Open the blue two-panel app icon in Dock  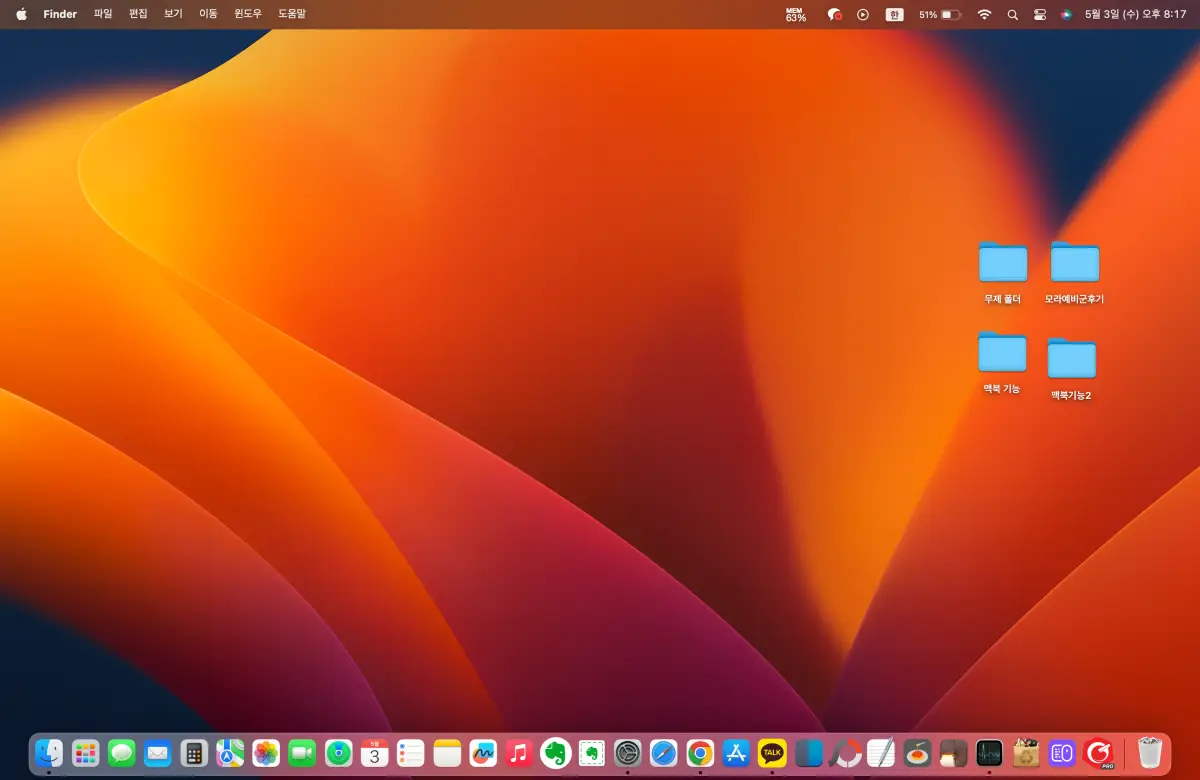coord(808,753)
